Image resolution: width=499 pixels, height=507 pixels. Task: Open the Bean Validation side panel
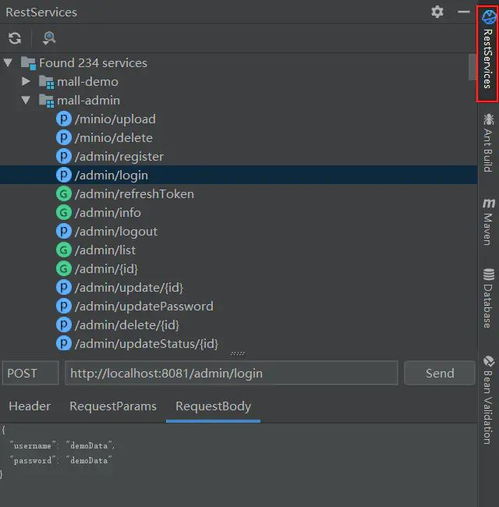pos(488,400)
